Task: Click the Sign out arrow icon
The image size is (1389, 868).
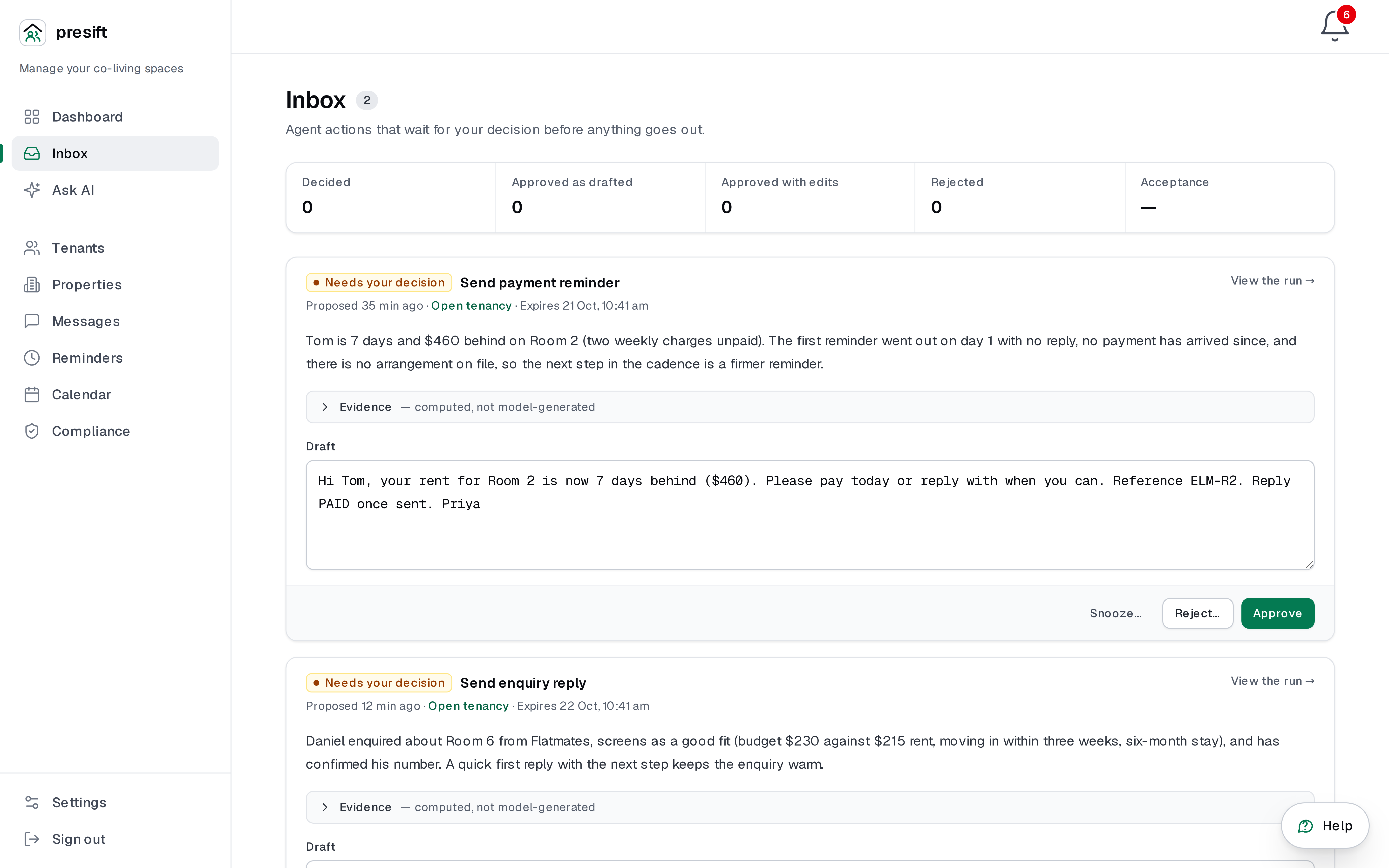Action: pos(32,839)
